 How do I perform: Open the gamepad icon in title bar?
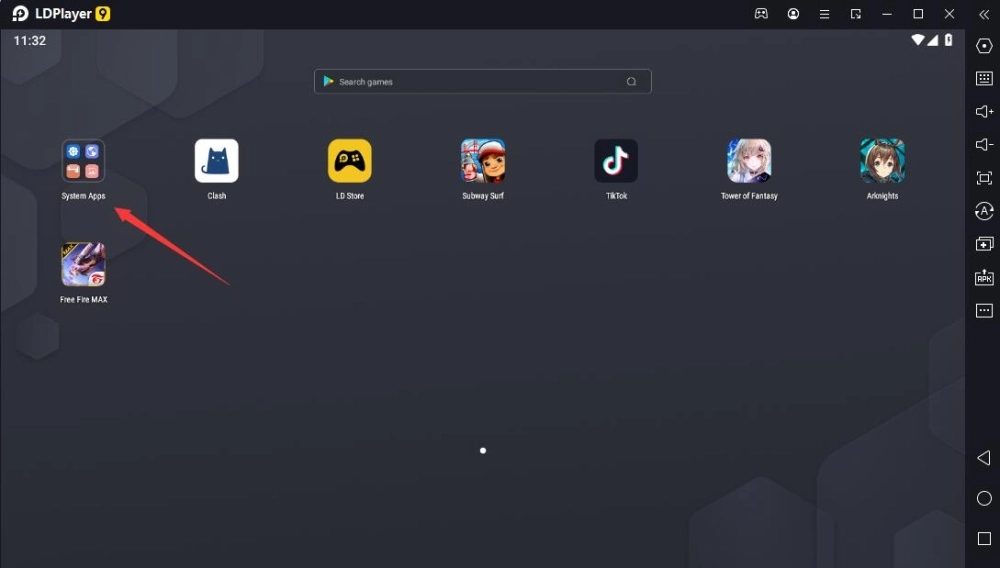click(761, 13)
